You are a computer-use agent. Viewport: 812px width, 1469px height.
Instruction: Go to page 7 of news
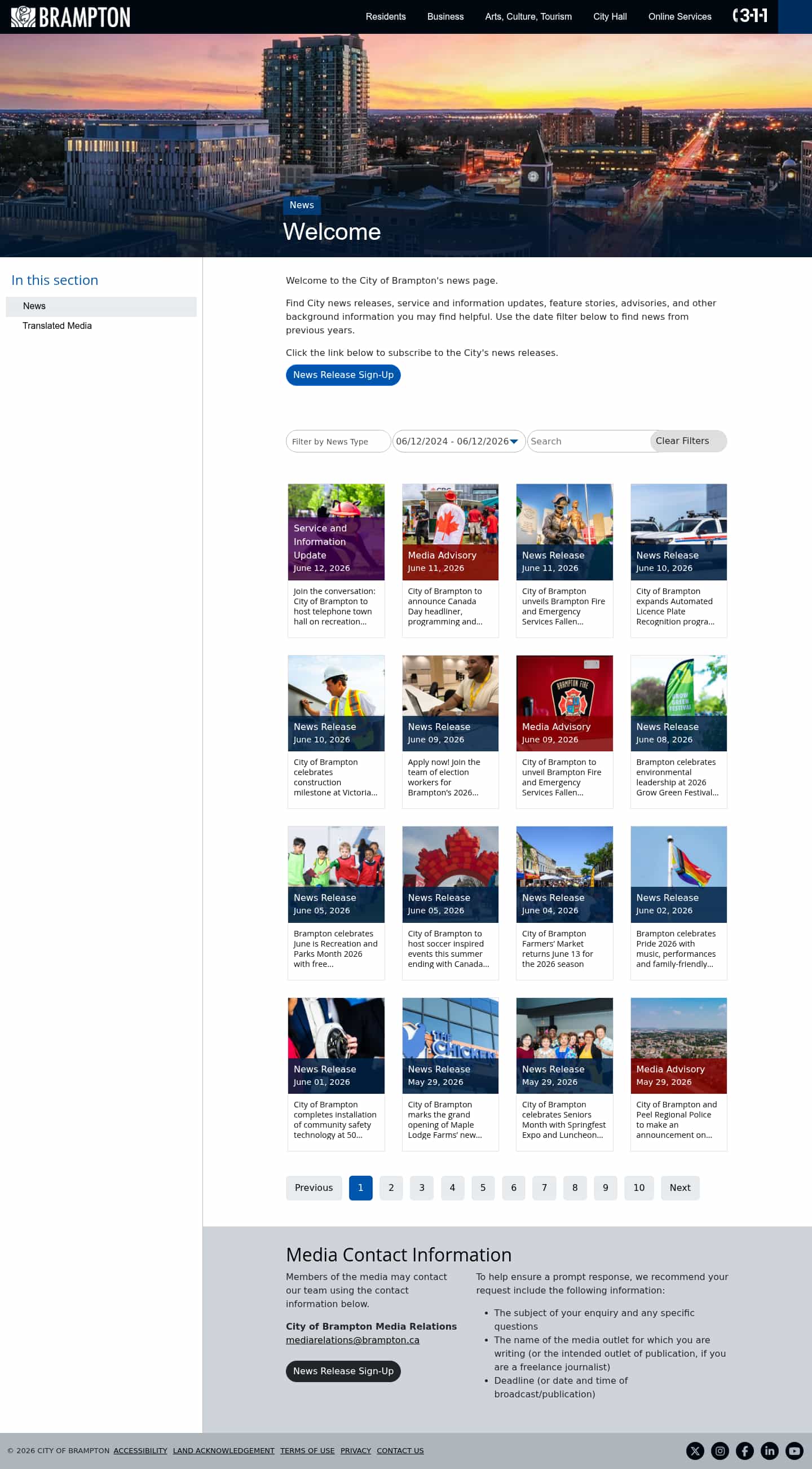544,1188
